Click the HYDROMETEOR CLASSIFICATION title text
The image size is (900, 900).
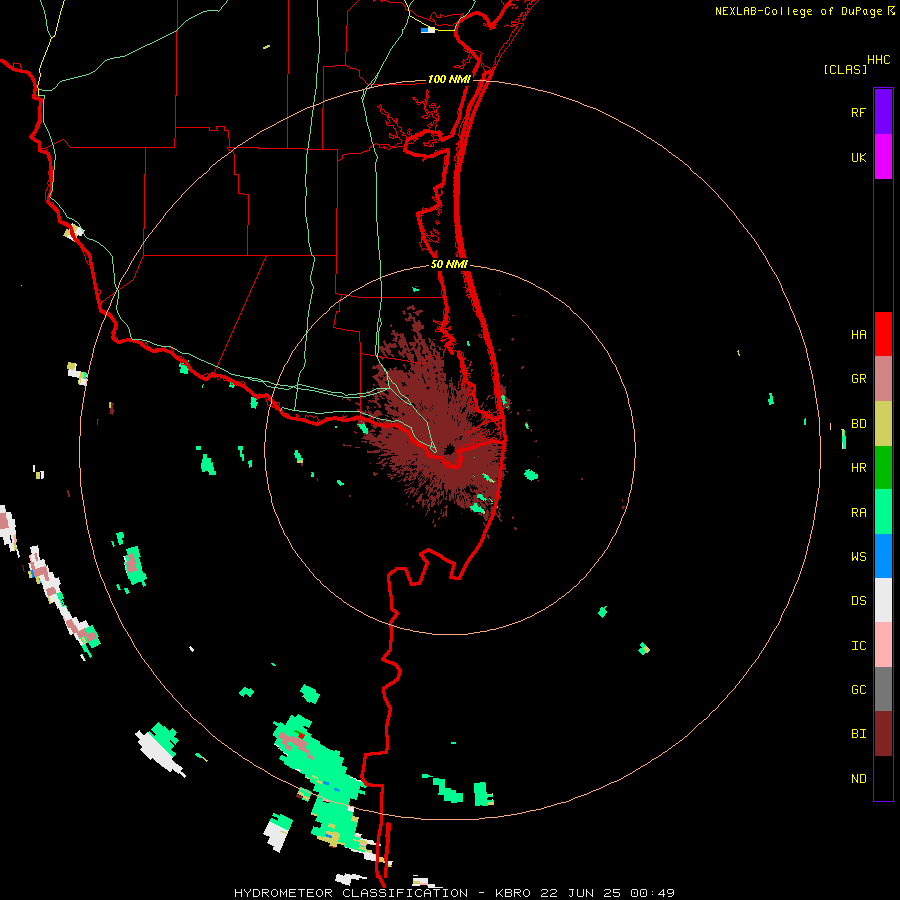coord(351,893)
